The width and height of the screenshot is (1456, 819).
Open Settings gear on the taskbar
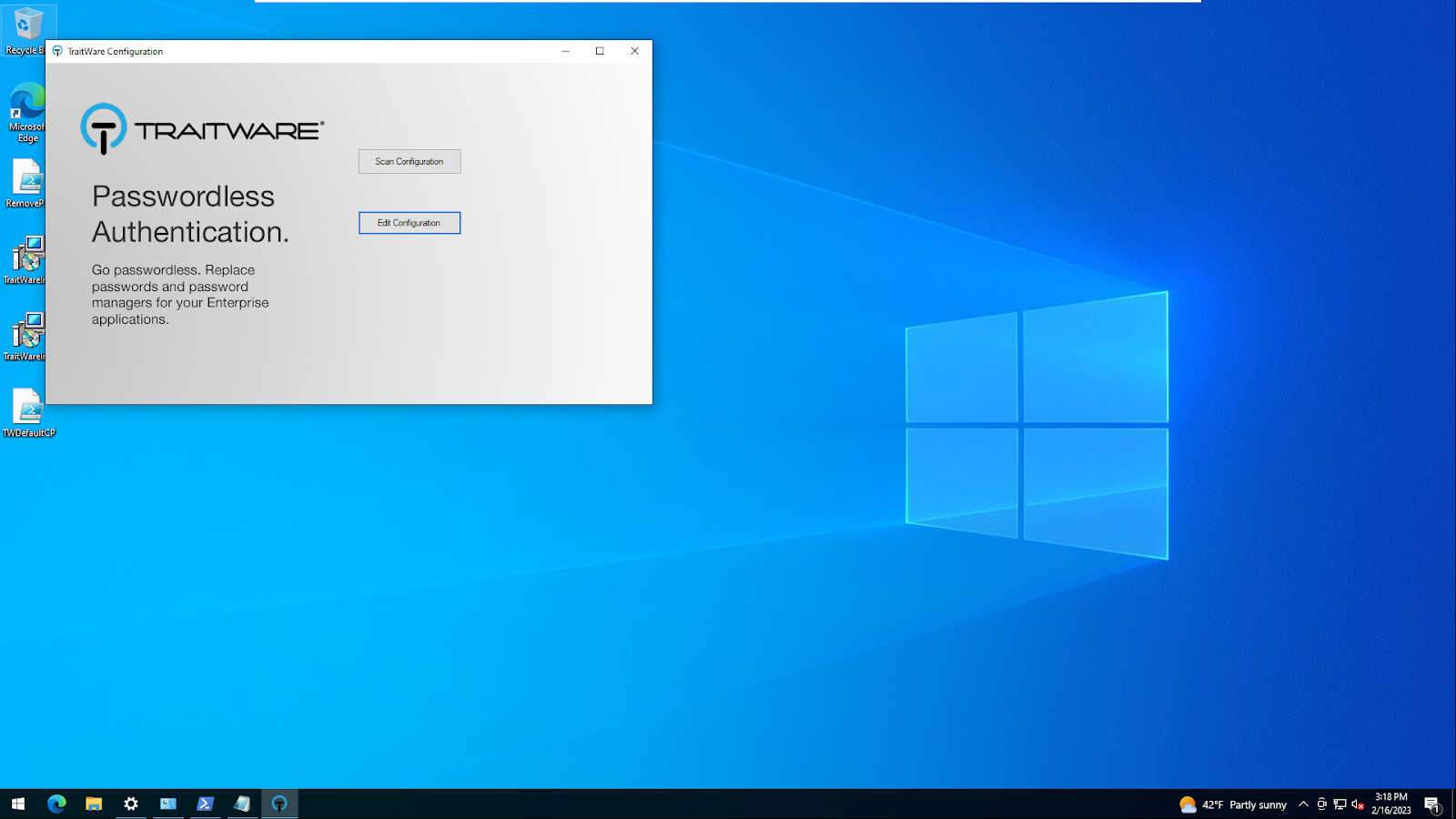(131, 804)
